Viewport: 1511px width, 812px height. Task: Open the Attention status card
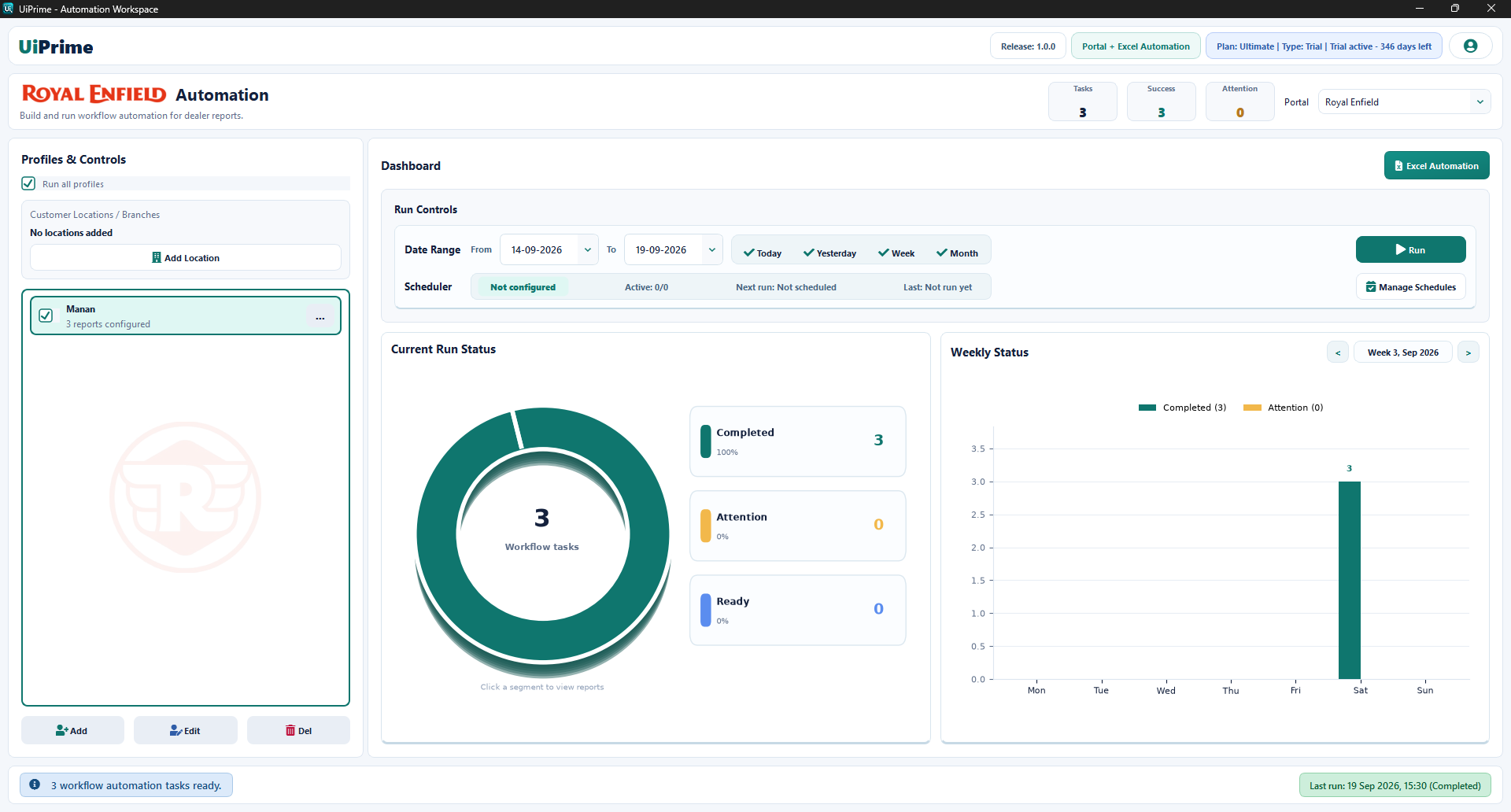coord(798,526)
